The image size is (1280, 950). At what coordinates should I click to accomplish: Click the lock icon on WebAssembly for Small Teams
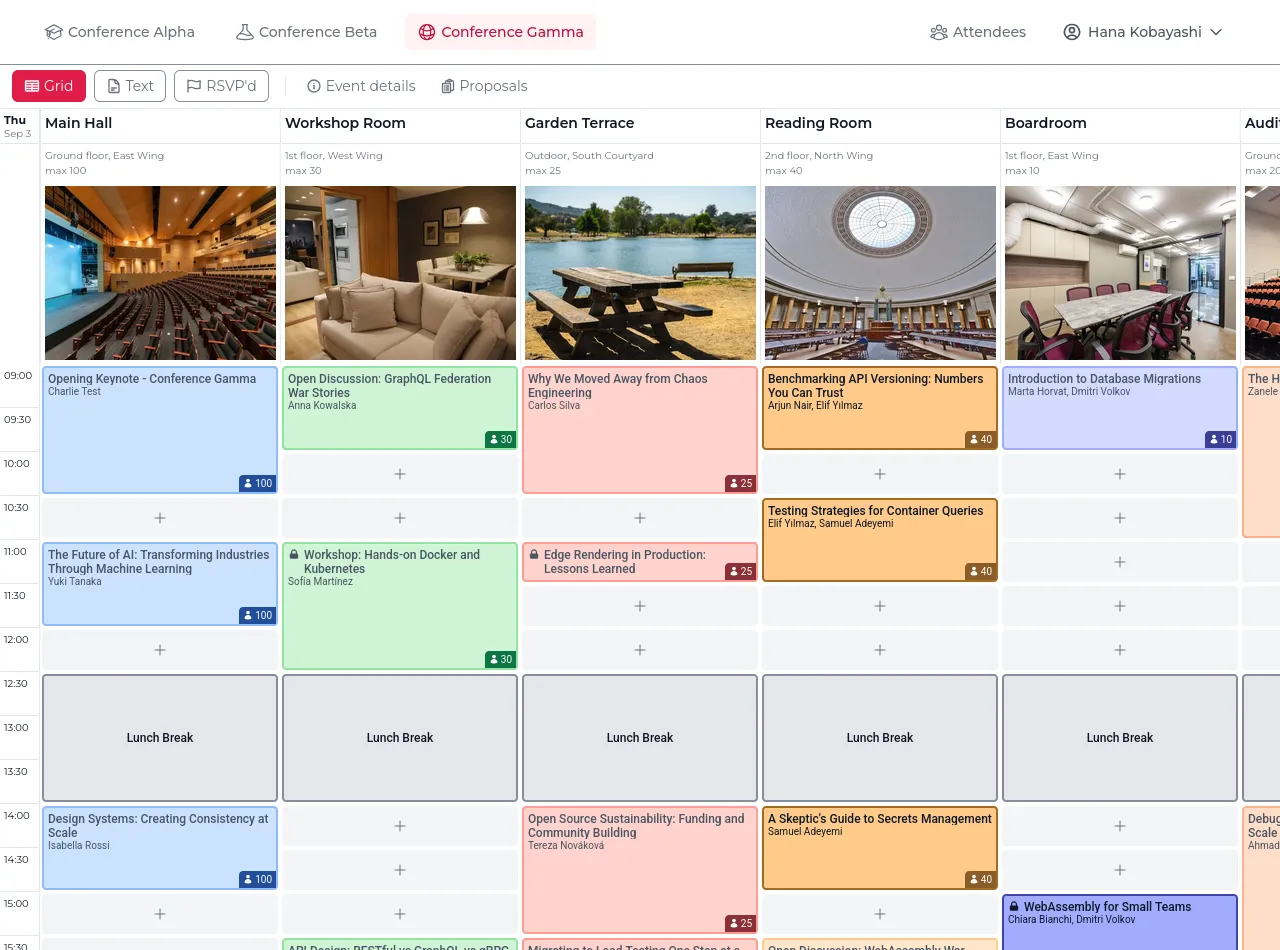pyautogui.click(x=1014, y=907)
